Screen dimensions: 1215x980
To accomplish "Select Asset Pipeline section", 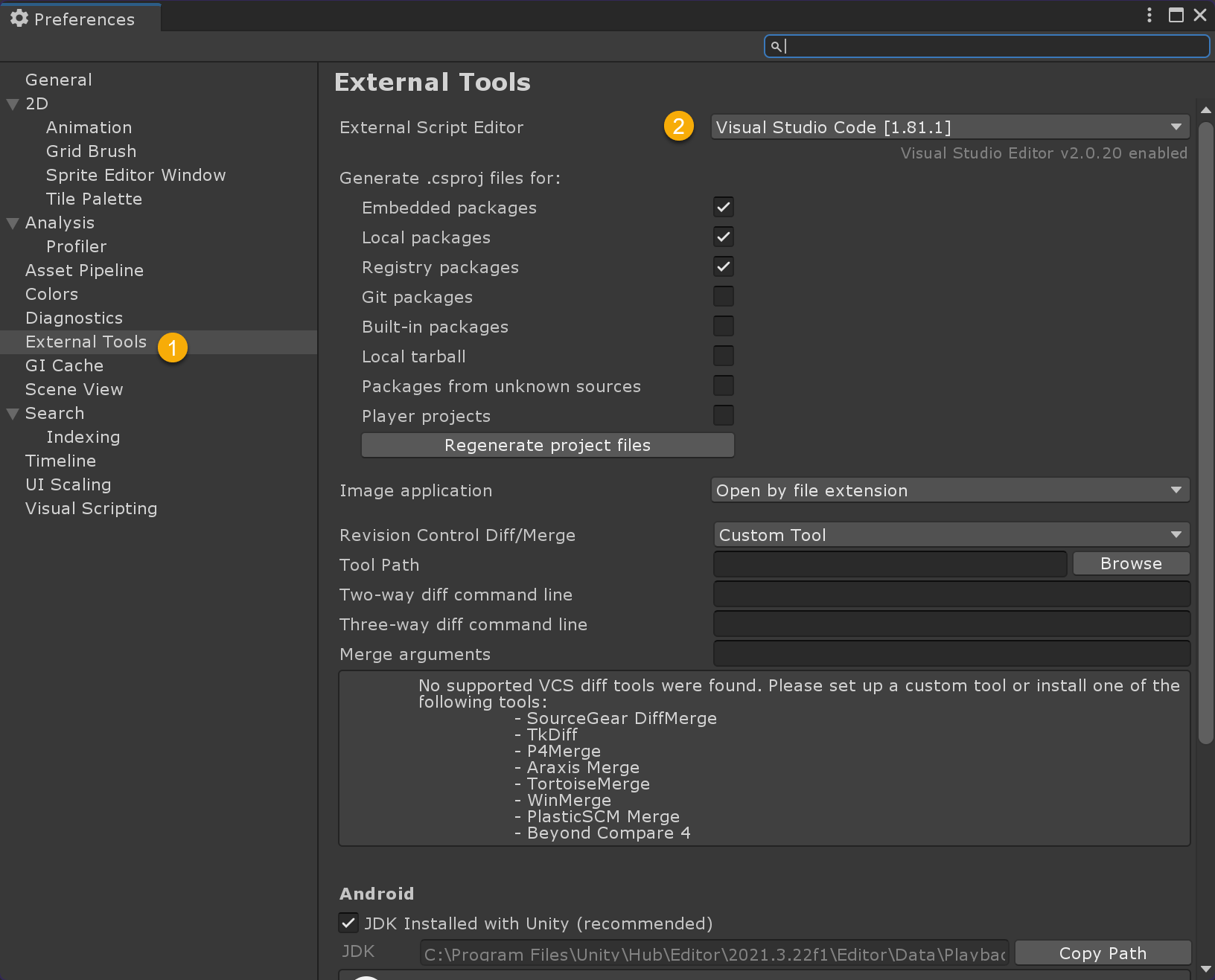I will click(85, 270).
